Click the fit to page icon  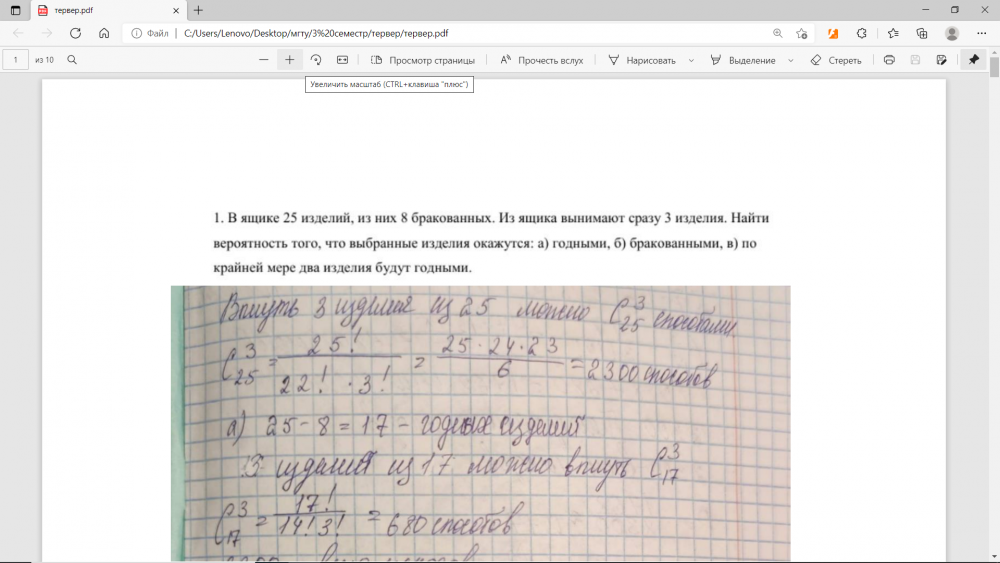(x=342, y=60)
